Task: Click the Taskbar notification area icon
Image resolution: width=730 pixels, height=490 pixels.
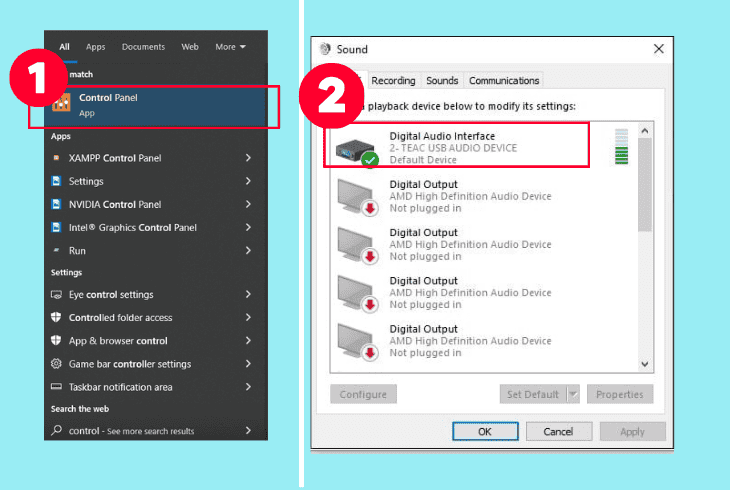Action: tap(56, 387)
